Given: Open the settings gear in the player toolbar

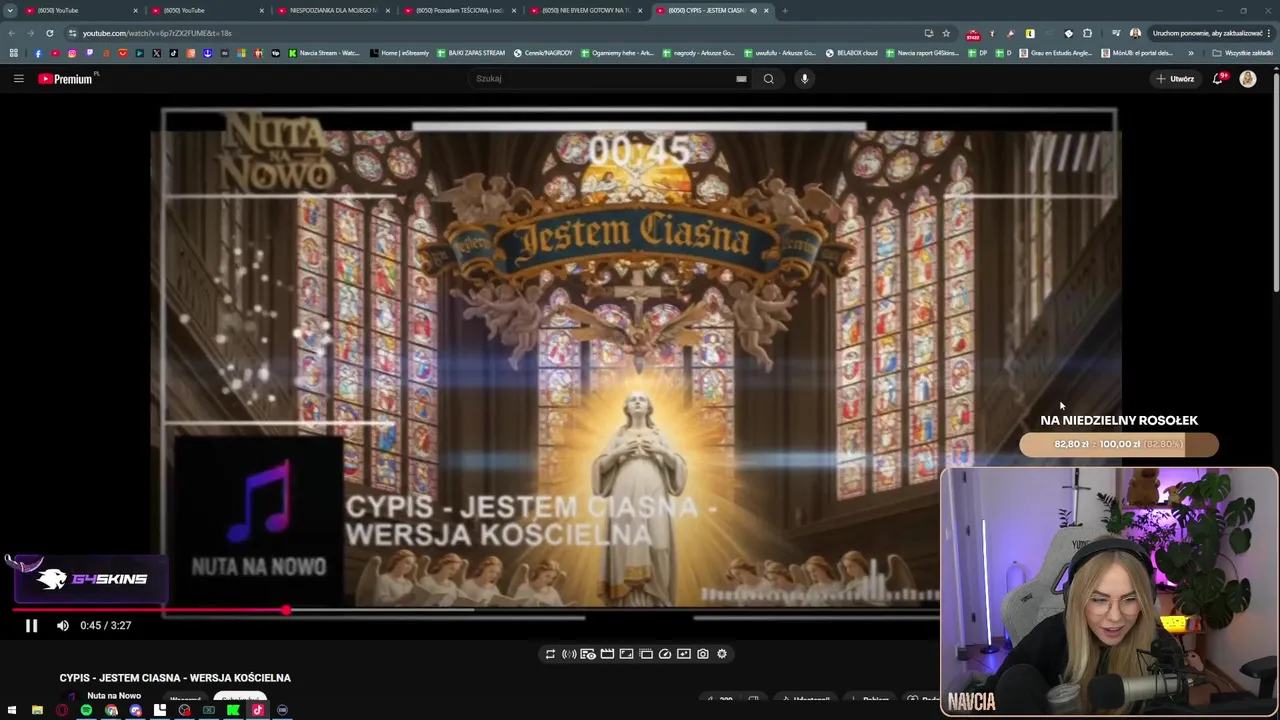Looking at the screenshot, I should [722, 654].
